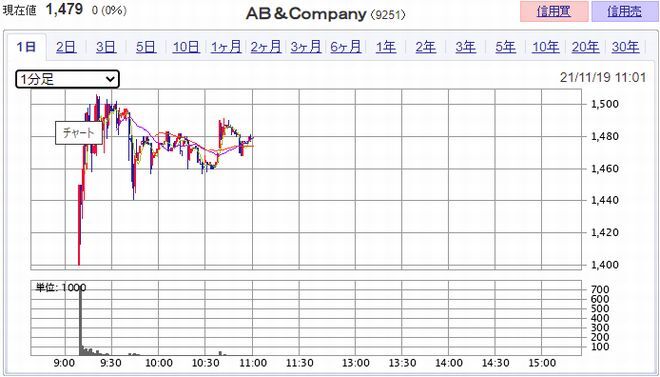Image resolution: width=660 pixels, height=377 pixels.
Task: Select the 1日 chart range tab
Action: [27, 47]
